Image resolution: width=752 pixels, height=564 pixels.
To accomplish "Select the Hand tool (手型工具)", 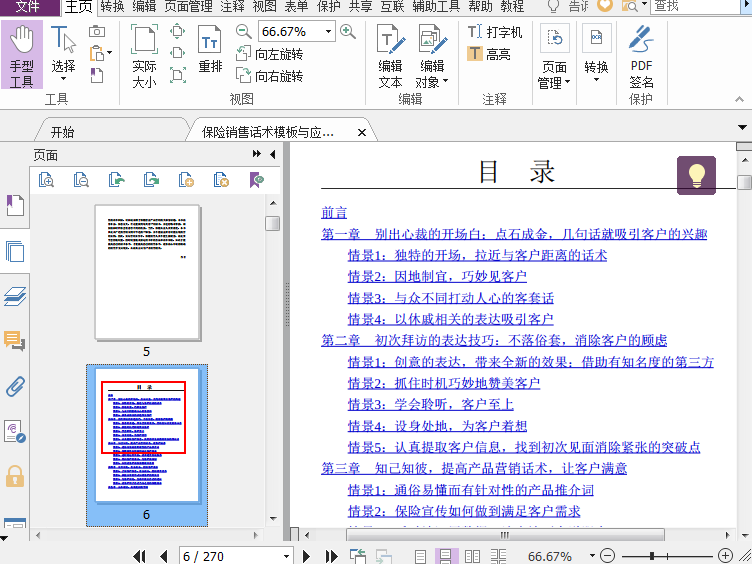I will click(21, 57).
